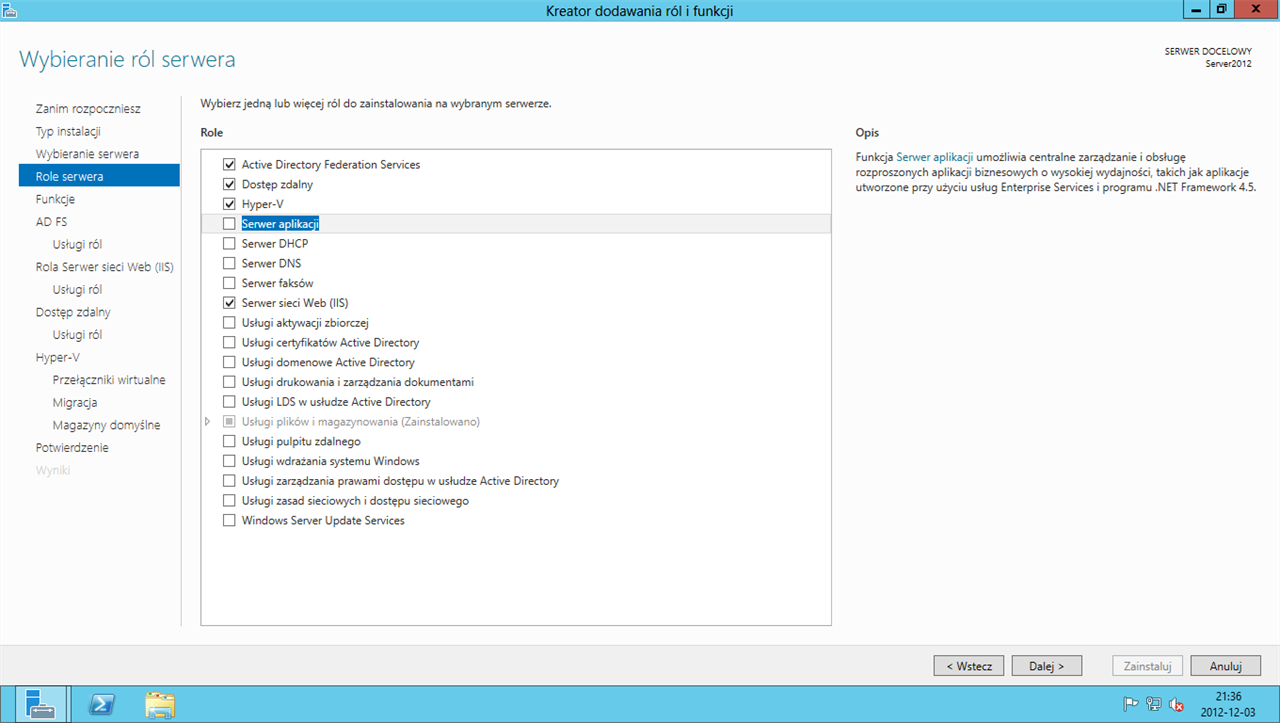Image resolution: width=1280 pixels, height=723 pixels.
Task: Go to Zanim rozpoczniesz step
Action: coord(88,108)
